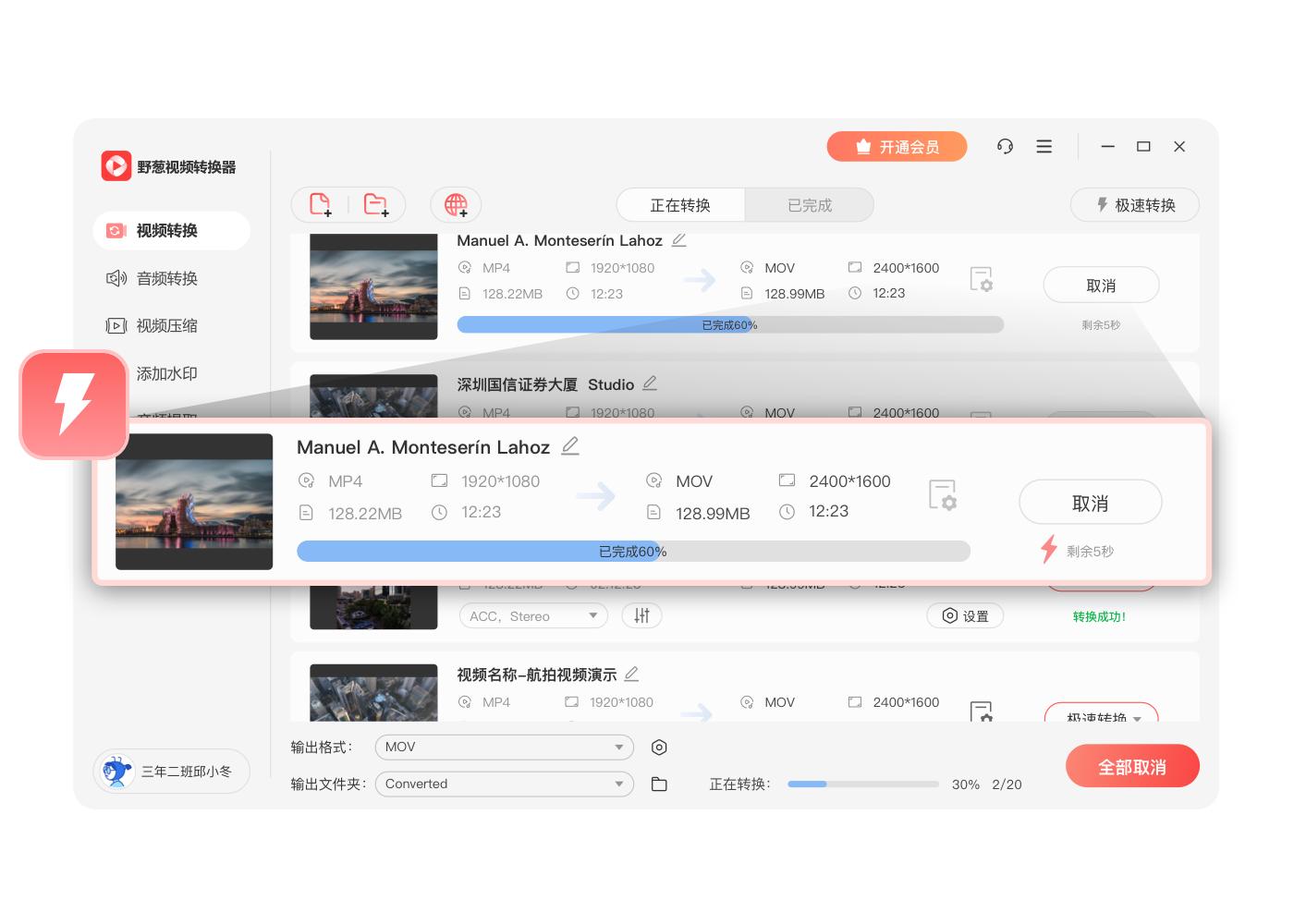Screen dimensions: 1294x924
Task: Click the 开通会员 membership button
Action: pyautogui.click(x=896, y=146)
